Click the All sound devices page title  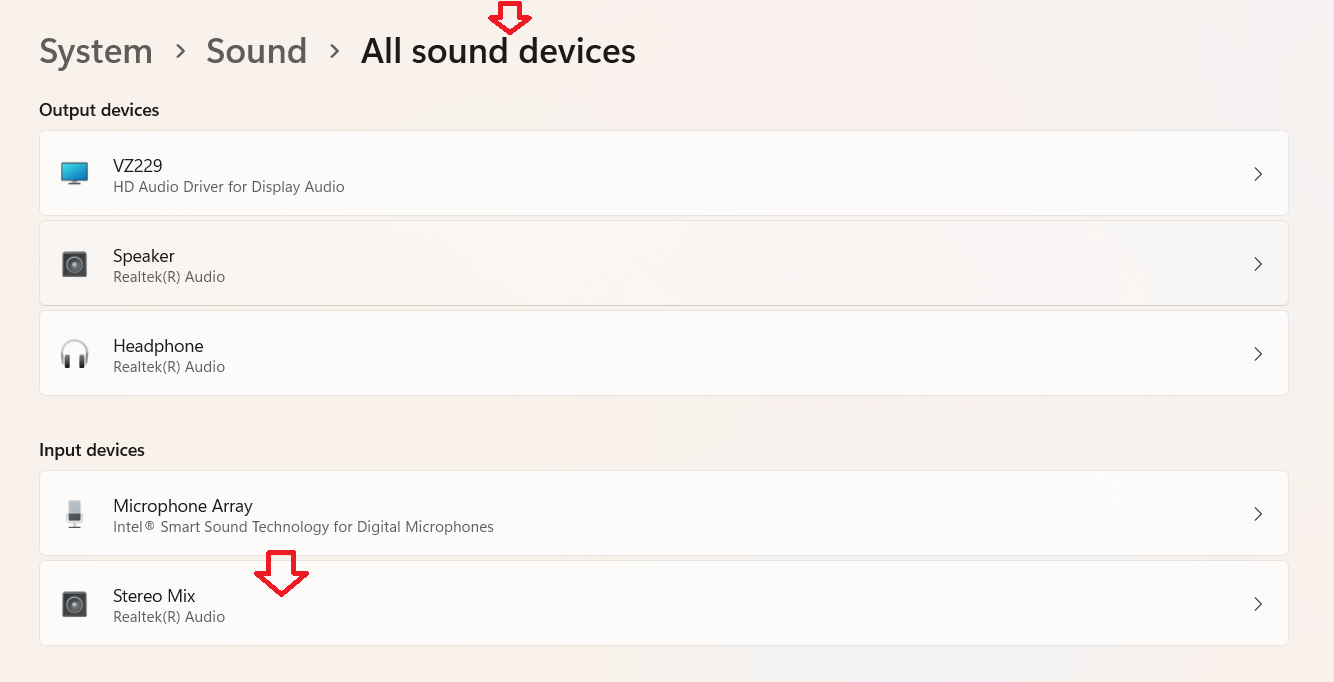pyautogui.click(x=498, y=51)
